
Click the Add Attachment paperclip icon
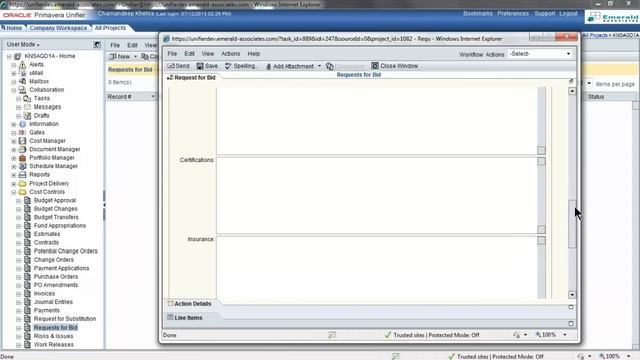point(269,66)
